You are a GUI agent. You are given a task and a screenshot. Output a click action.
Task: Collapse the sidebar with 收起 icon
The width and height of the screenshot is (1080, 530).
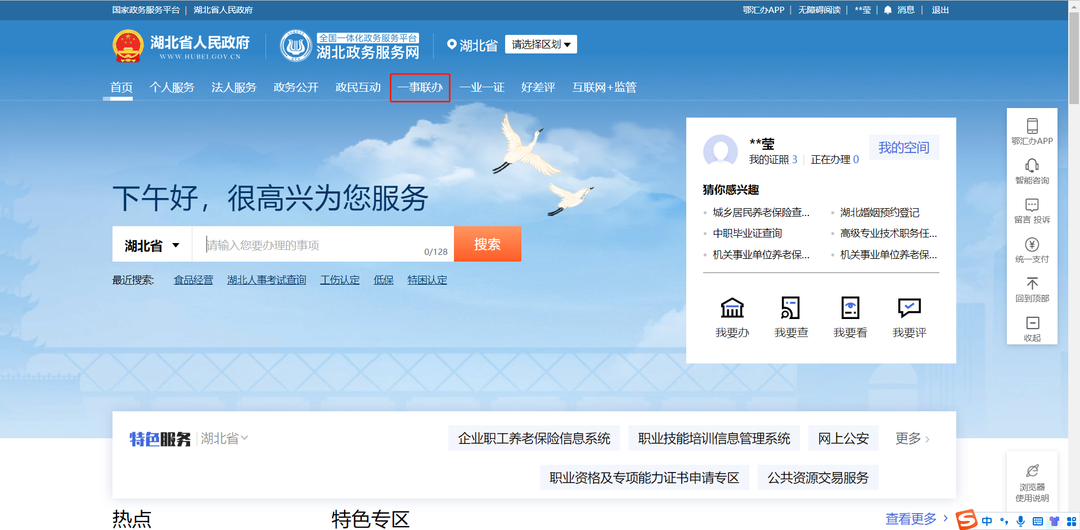pos(1032,323)
